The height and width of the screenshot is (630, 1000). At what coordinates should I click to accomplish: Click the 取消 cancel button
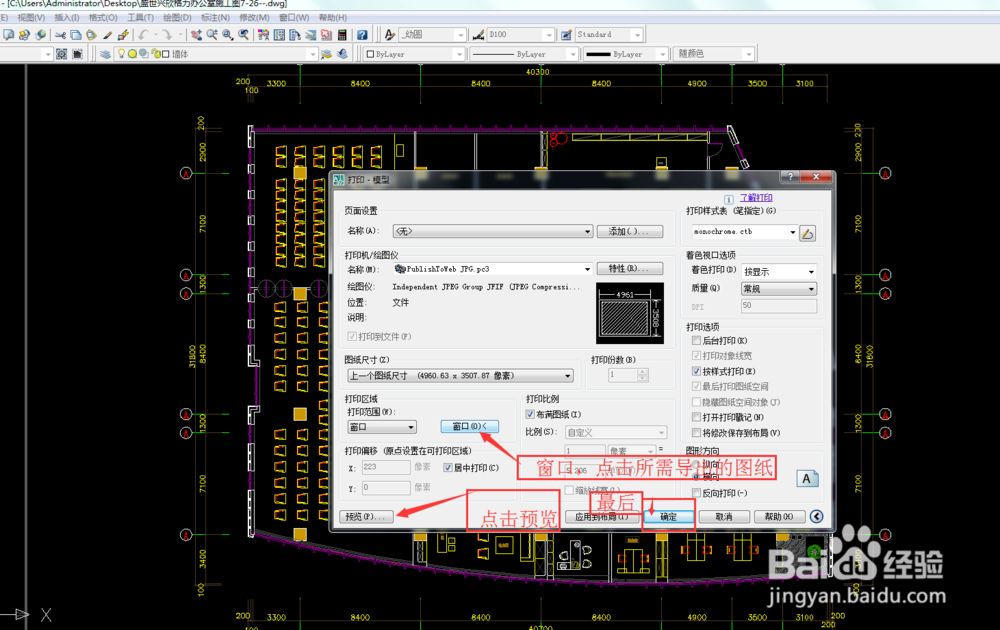[724, 516]
